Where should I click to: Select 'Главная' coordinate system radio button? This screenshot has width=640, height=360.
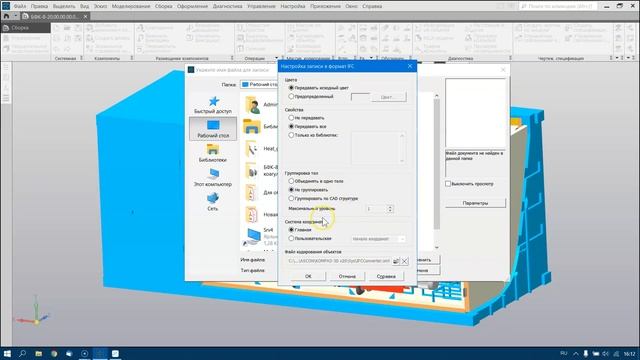(291, 230)
